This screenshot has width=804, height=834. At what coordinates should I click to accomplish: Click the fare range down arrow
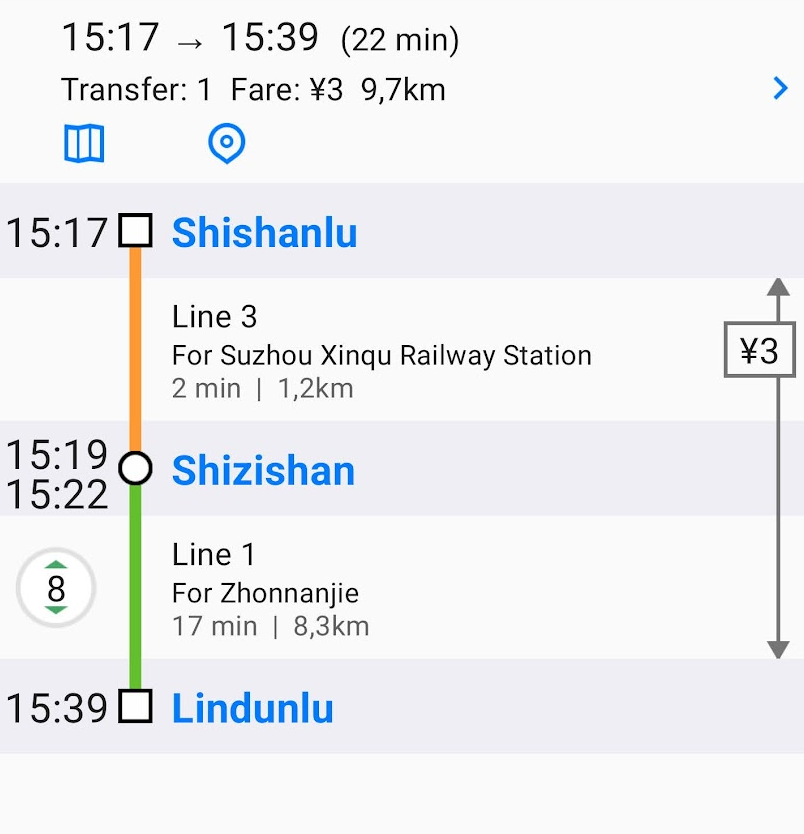coord(778,650)
